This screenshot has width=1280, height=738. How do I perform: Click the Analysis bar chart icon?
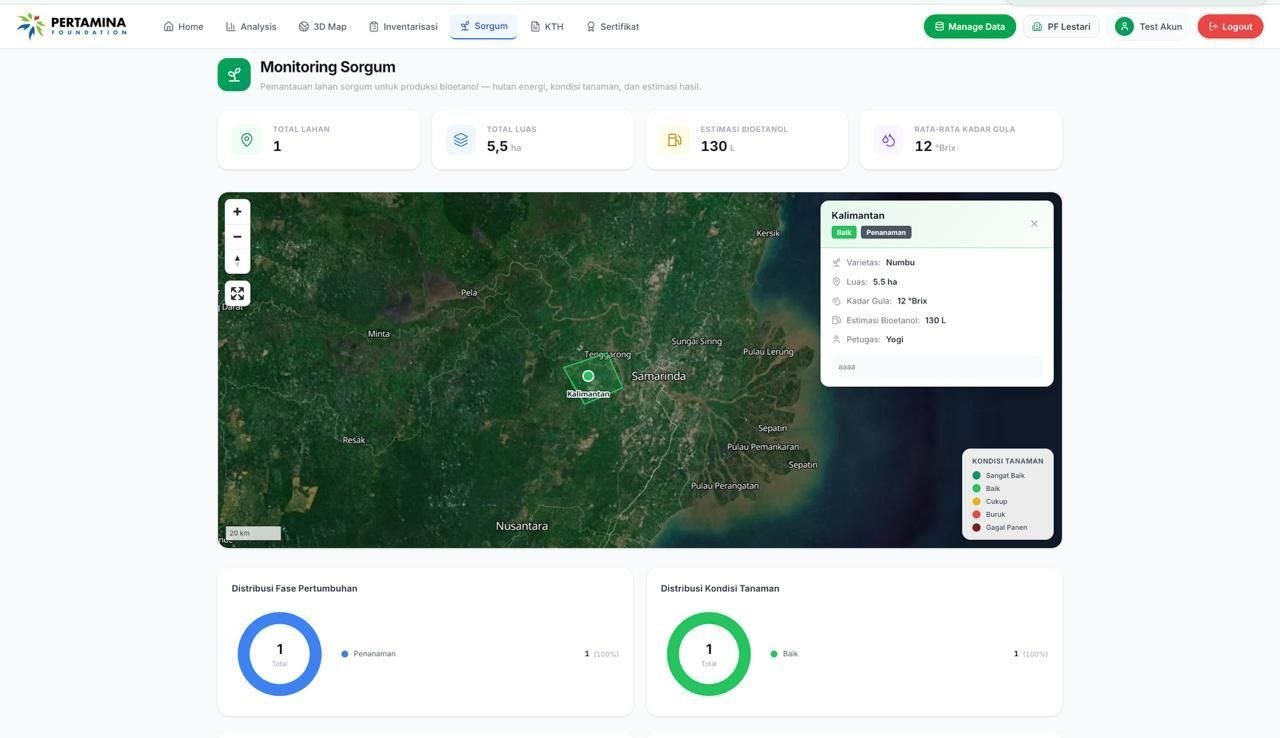coord(231,27)
